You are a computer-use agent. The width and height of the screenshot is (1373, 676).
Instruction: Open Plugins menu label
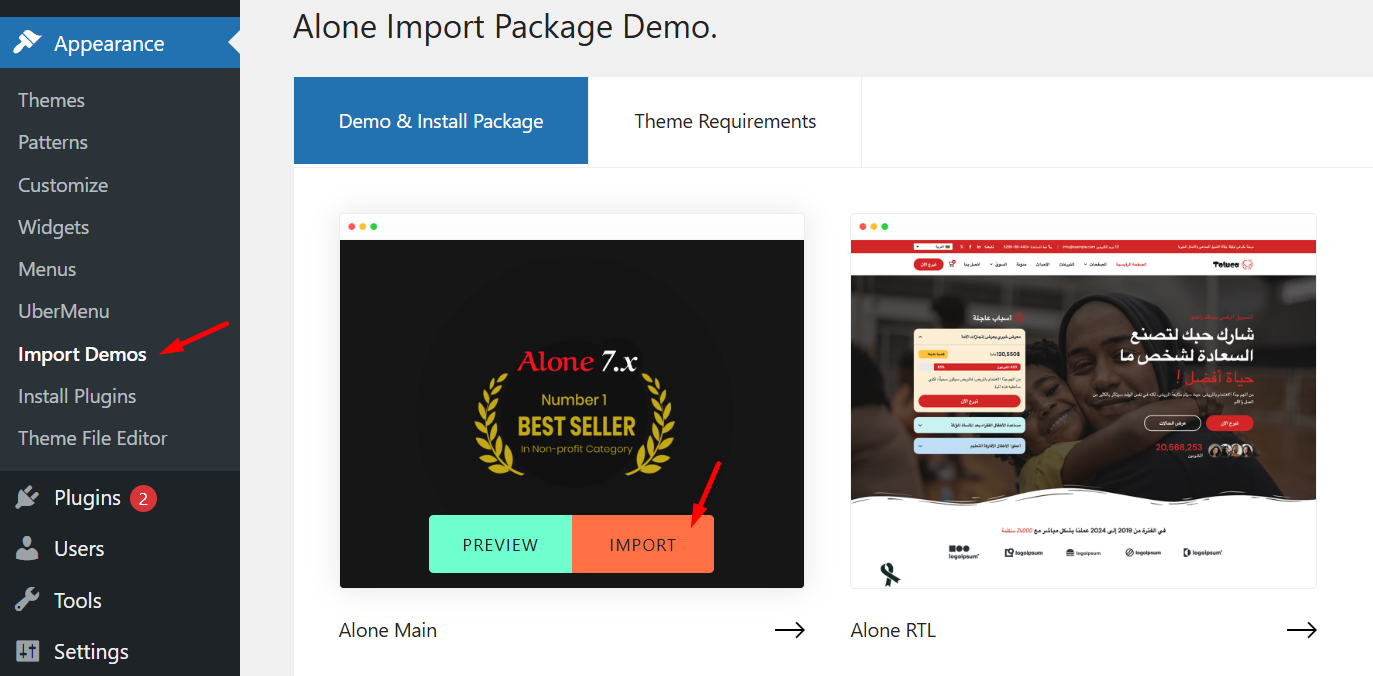point(87,498)
